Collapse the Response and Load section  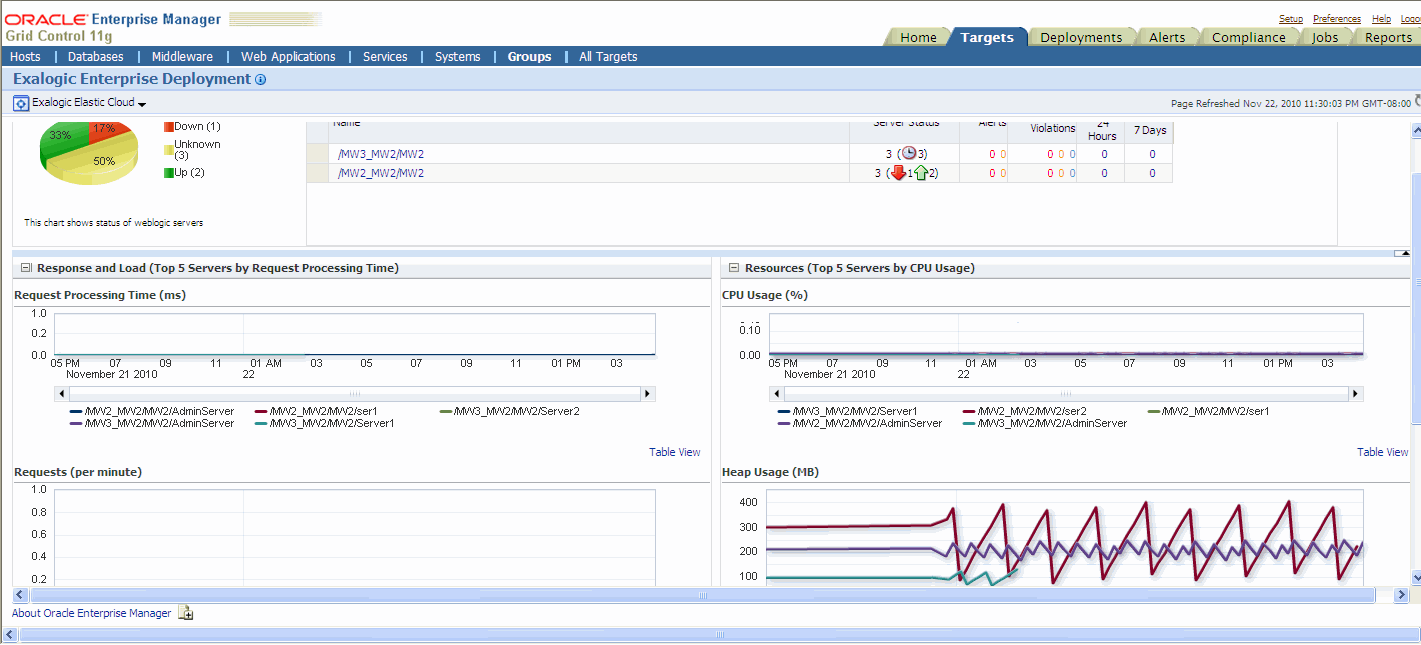26,268
